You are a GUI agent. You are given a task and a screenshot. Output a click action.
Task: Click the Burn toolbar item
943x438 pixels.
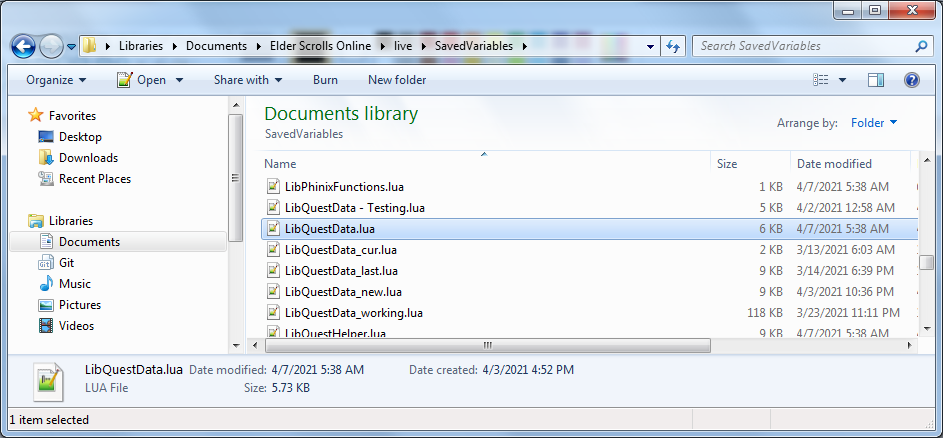pyautogui.click(x=325, y=80)
